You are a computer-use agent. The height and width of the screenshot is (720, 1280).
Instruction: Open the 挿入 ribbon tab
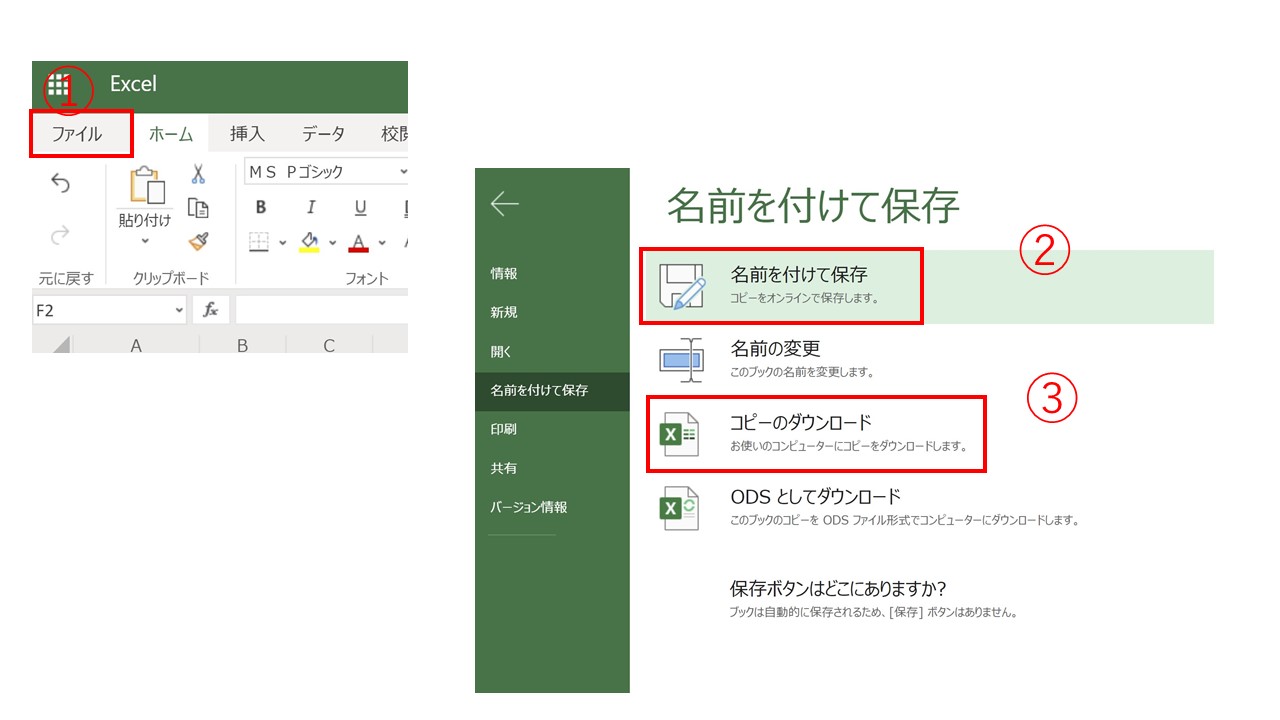(247, 134)
